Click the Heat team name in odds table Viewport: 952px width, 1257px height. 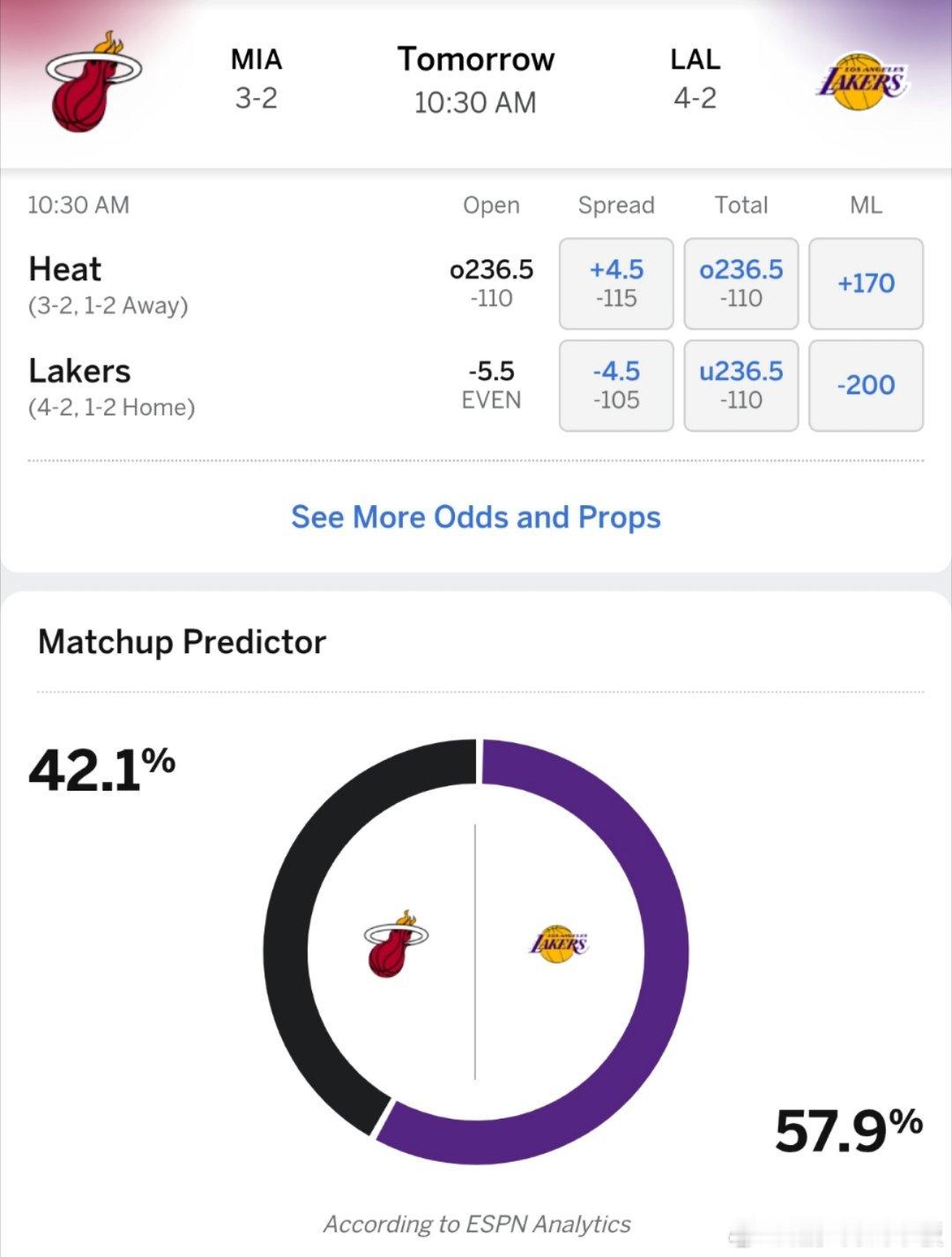click(65, 269)
